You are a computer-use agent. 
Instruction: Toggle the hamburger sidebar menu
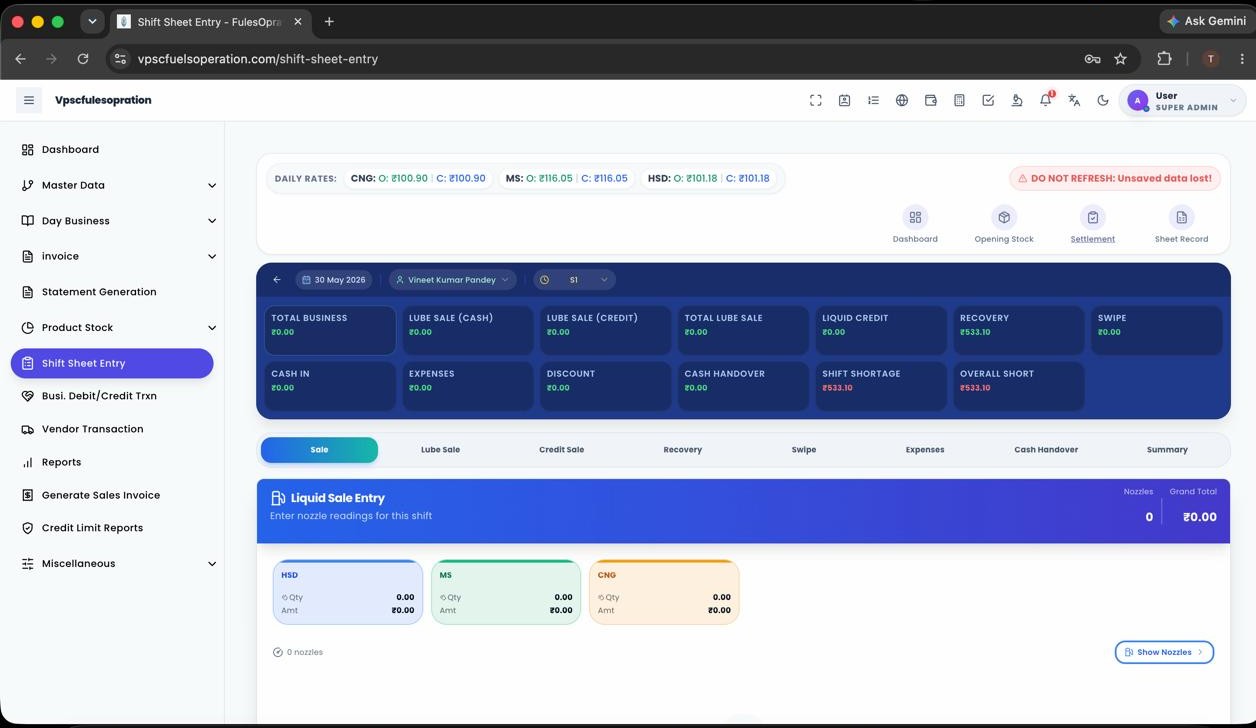point(29,100)
